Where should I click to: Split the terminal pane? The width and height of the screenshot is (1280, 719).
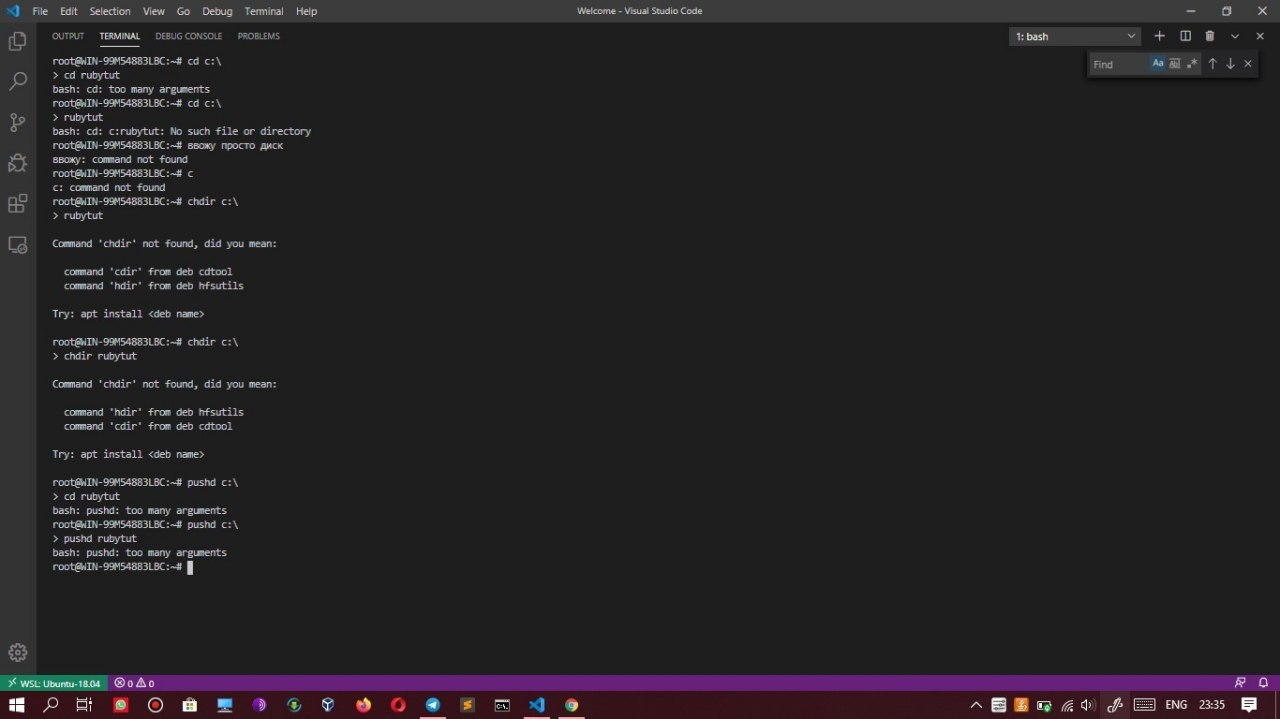coord(1185,36)
